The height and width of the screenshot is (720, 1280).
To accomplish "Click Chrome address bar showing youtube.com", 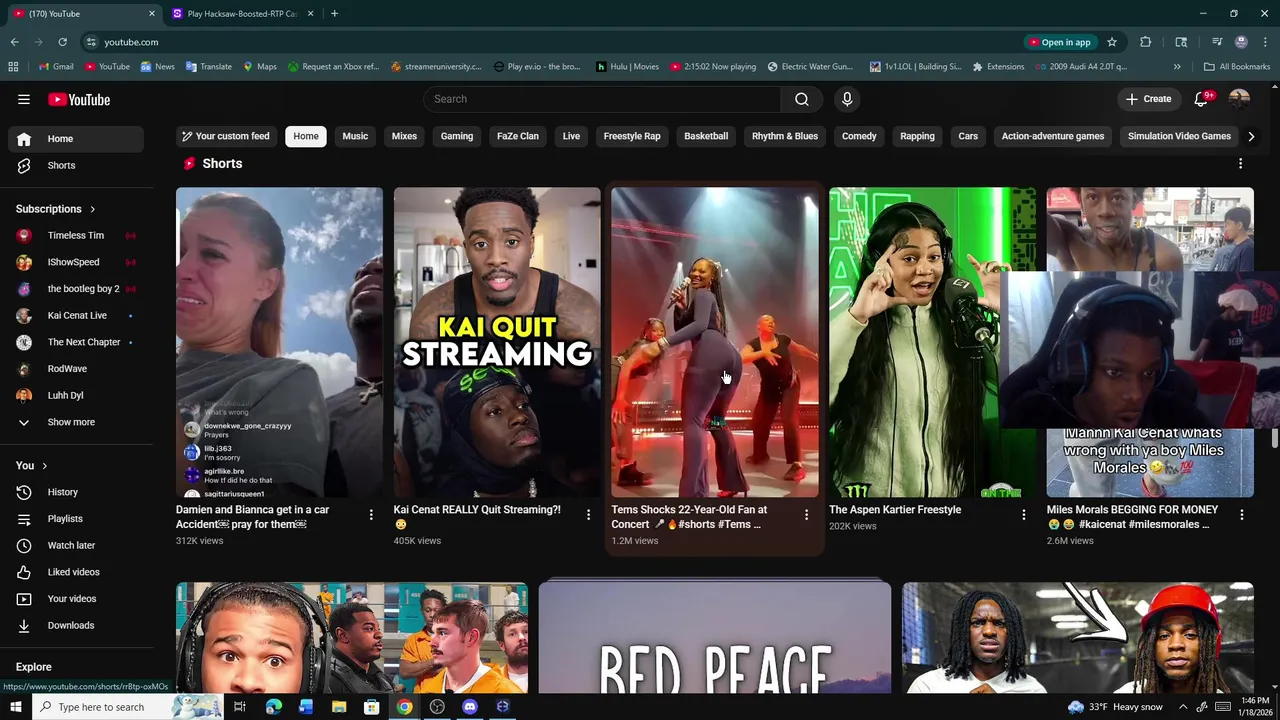I will [550, 42].
